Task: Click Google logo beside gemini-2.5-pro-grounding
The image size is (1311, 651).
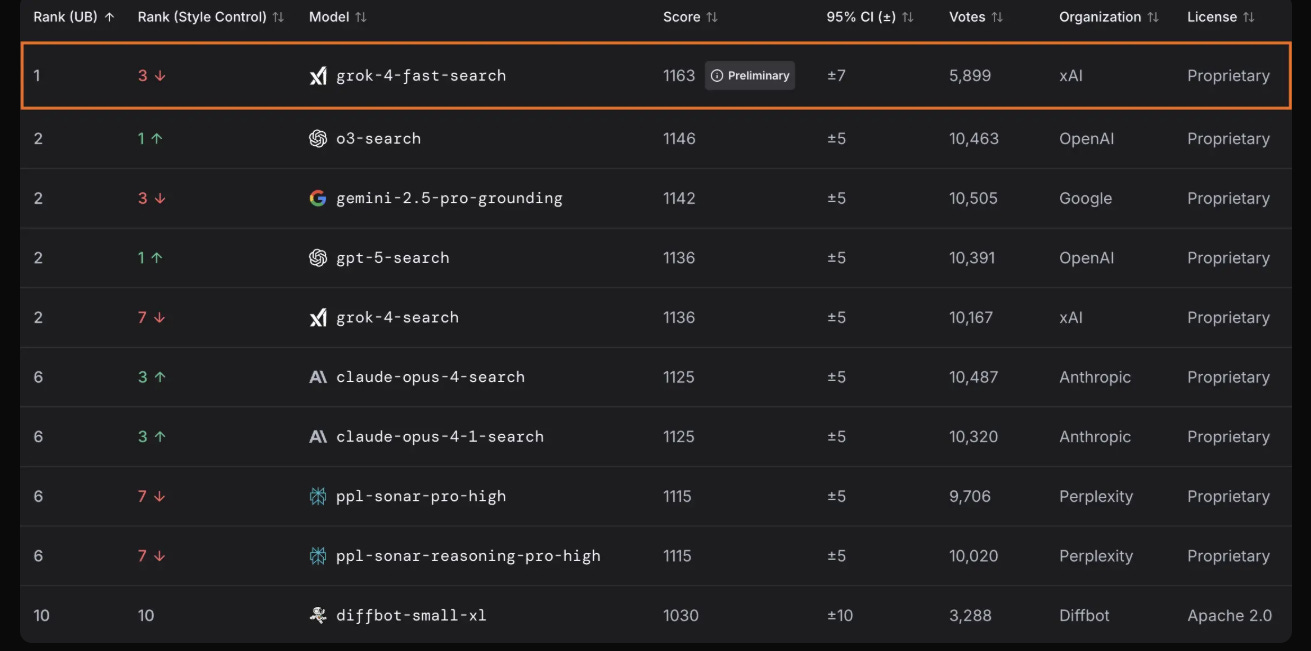Action: click(318, 198)
